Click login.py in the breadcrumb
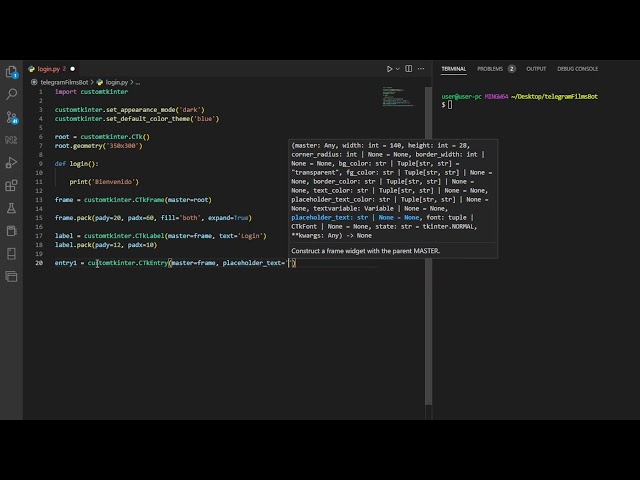The width and height of the screenshot is (640, 480). (x=117, y=82)
